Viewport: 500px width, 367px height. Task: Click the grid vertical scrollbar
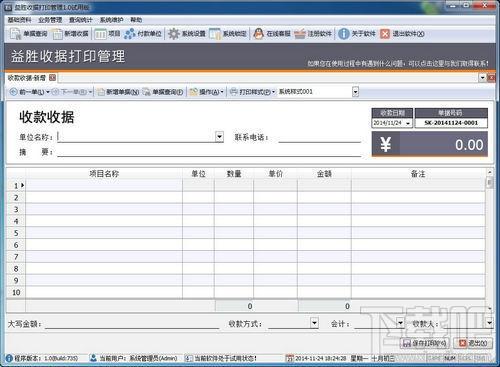pyautogui.click(x=489, y=239)
